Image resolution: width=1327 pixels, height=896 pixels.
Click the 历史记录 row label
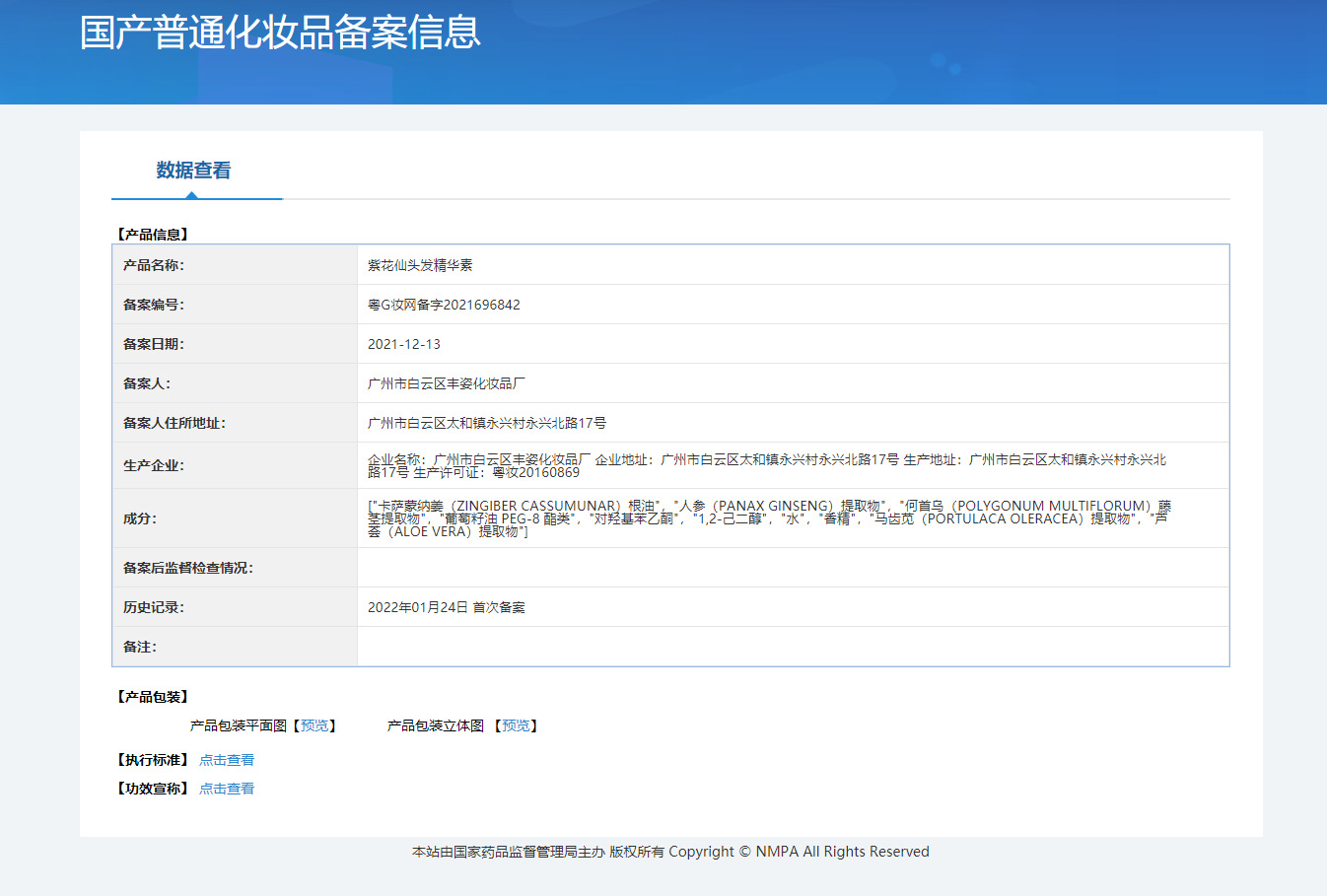[154, 607]
